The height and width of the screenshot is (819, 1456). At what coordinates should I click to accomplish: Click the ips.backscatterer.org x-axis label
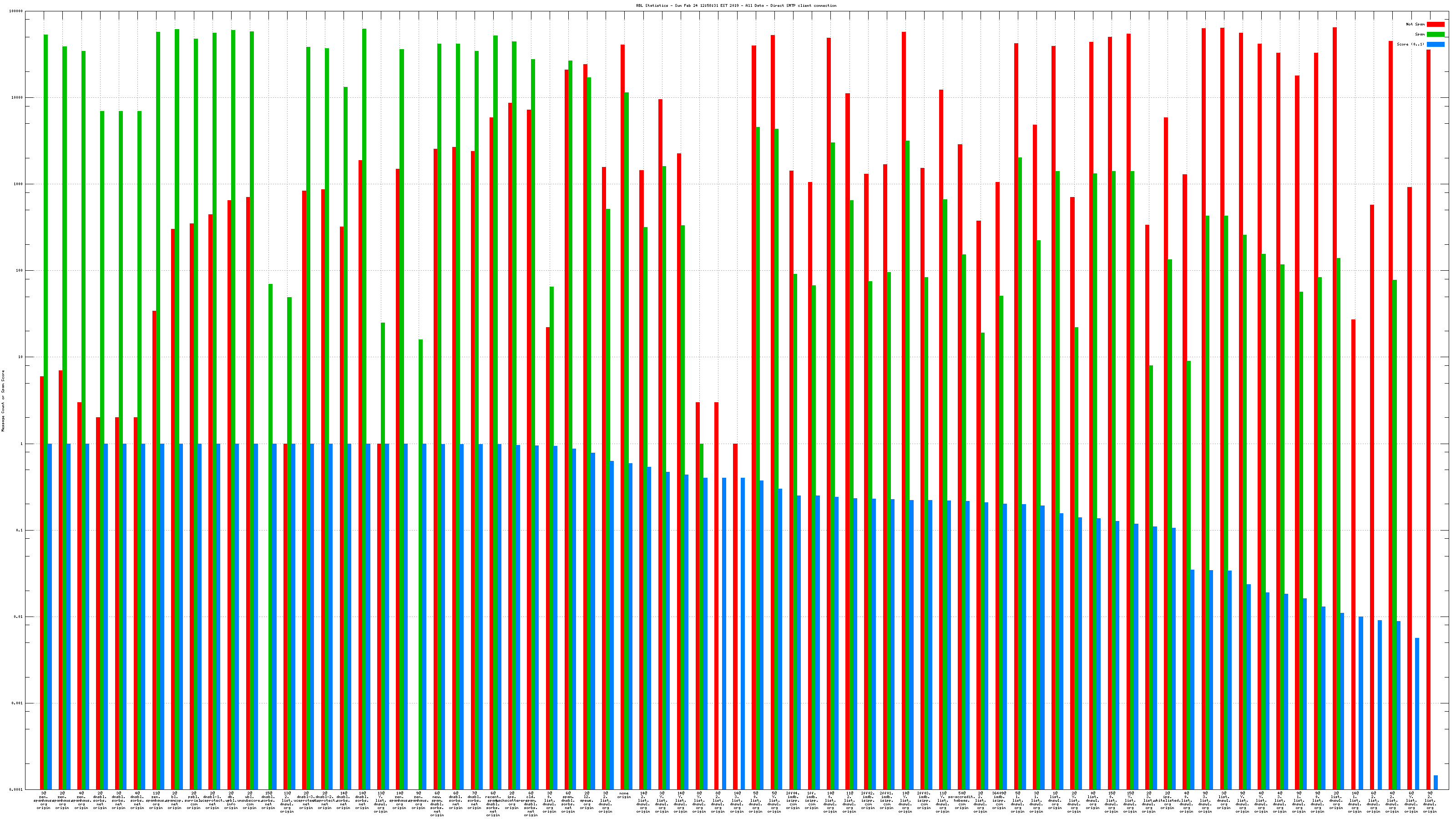point(511,800)
